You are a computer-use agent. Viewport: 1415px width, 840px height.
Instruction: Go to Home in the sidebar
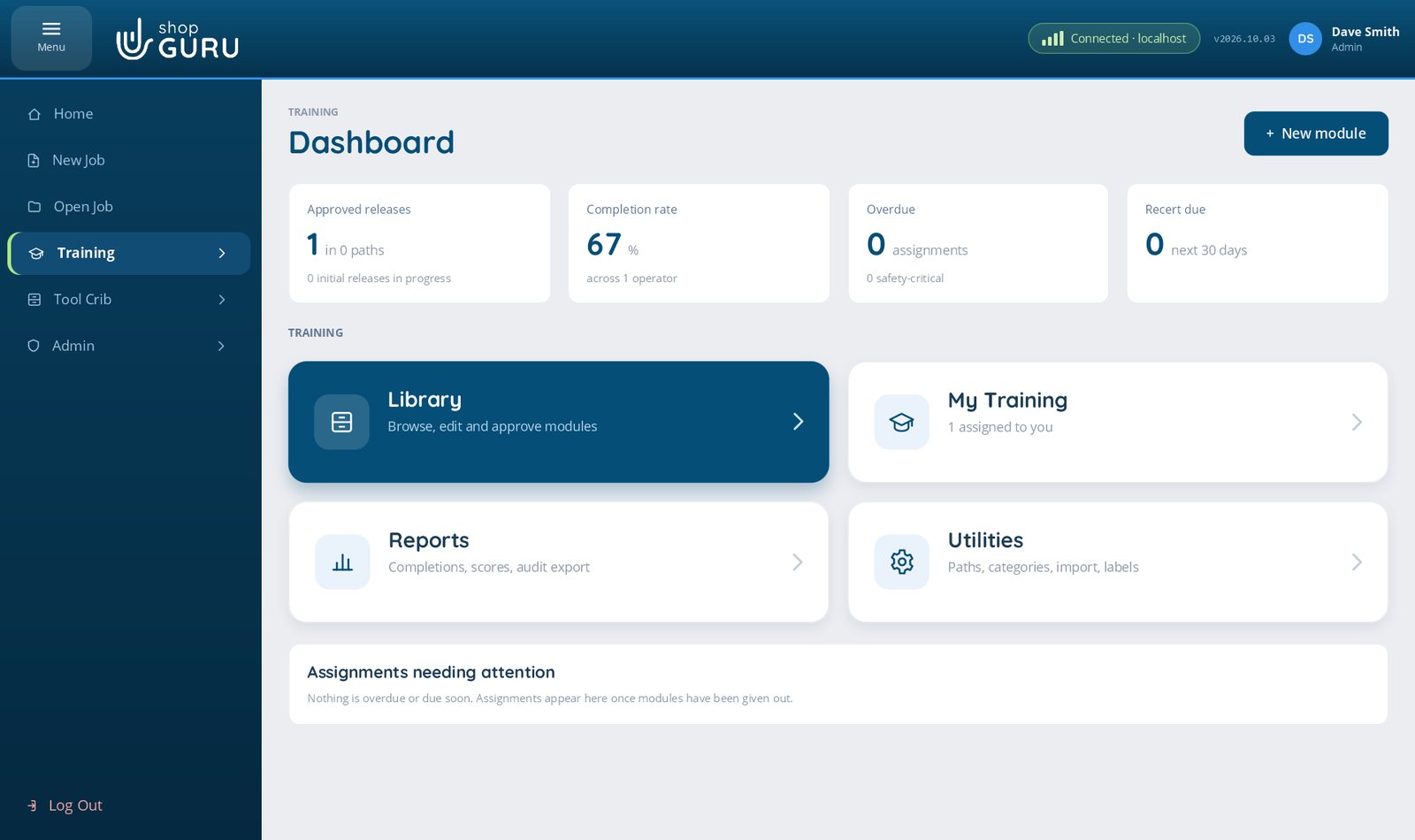pos(129,114)
